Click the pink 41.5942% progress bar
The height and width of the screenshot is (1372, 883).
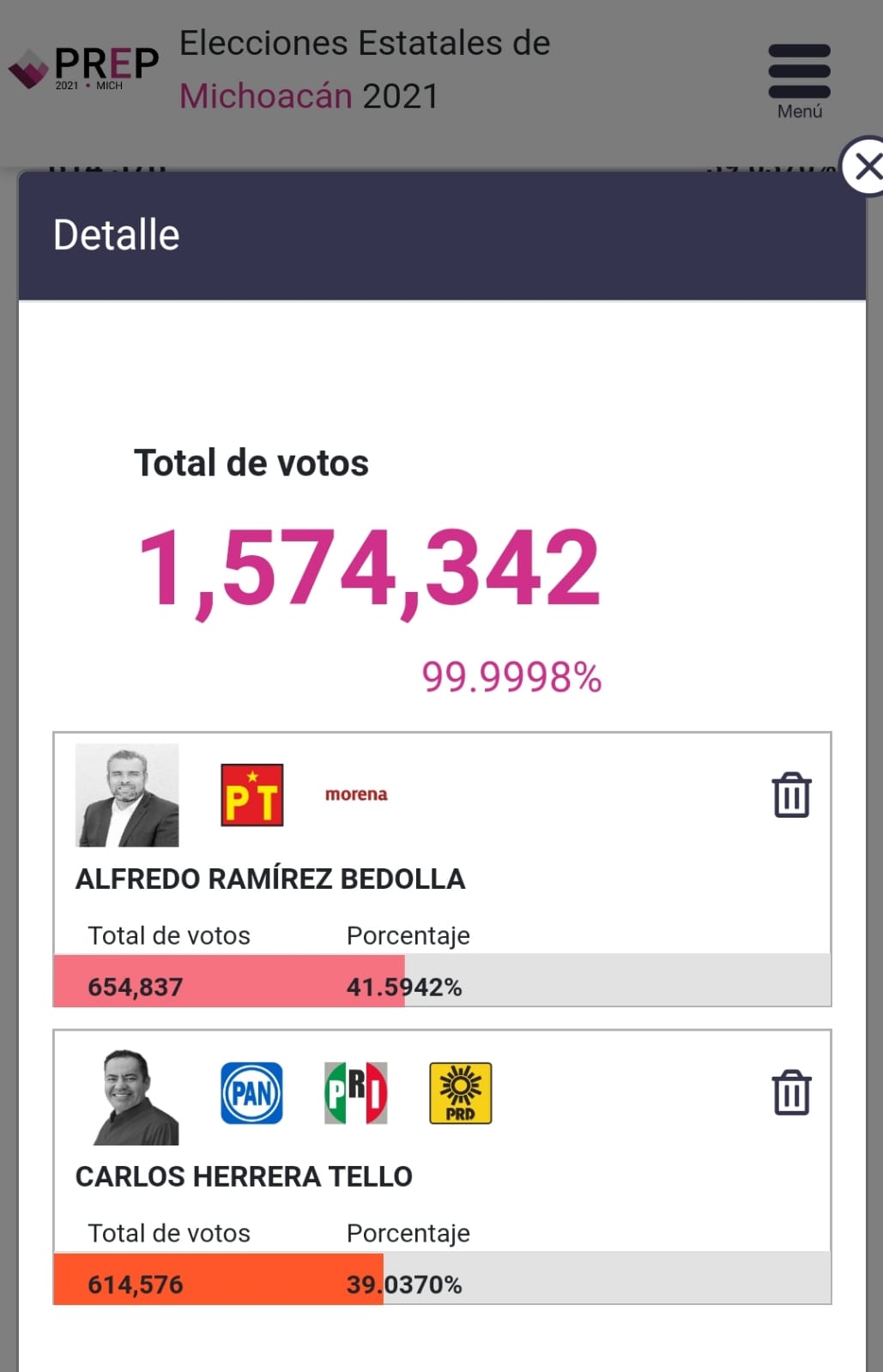(x=229, y=981)
